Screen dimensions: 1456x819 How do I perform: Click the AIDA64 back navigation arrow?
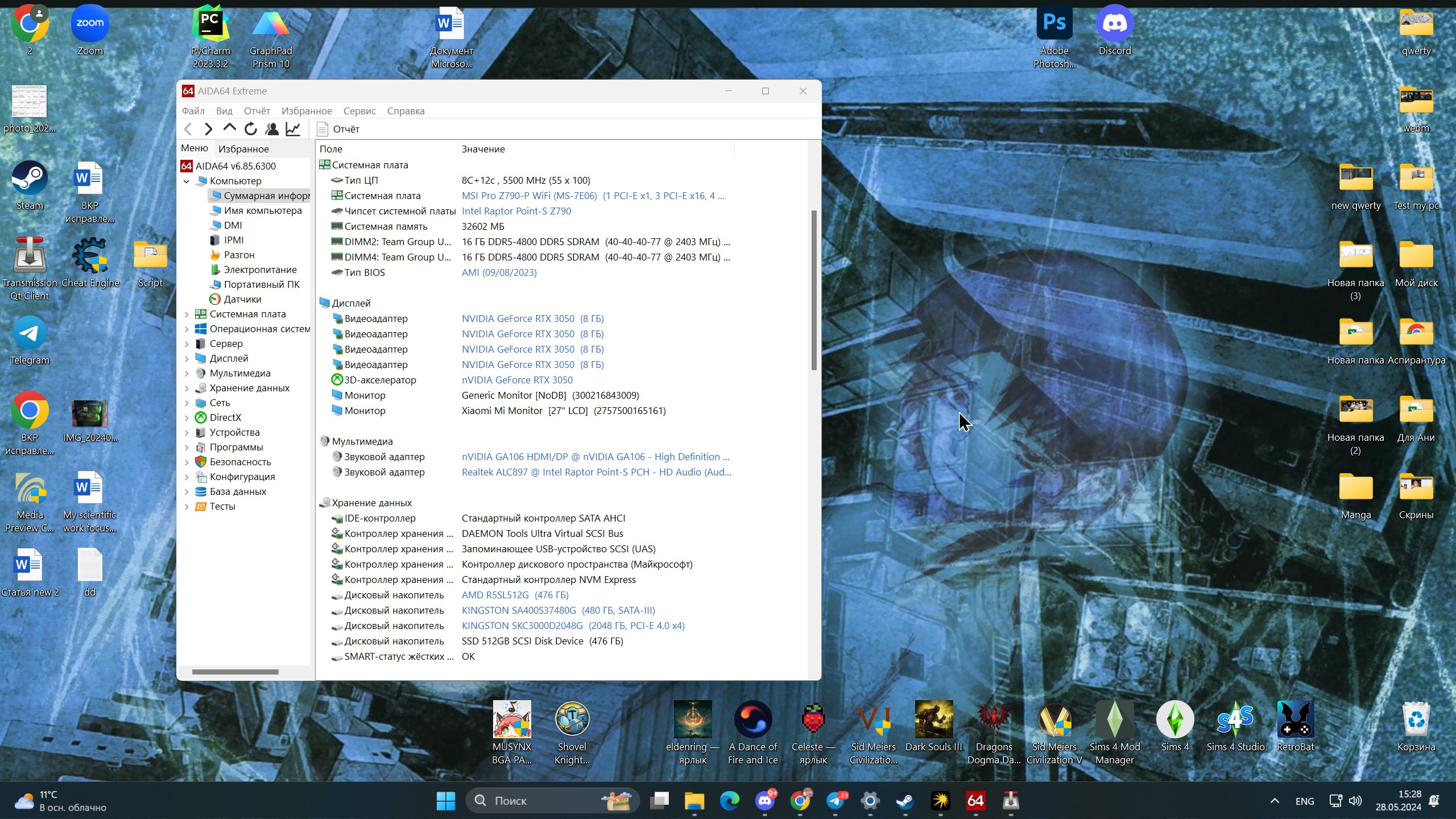[188, 129]
